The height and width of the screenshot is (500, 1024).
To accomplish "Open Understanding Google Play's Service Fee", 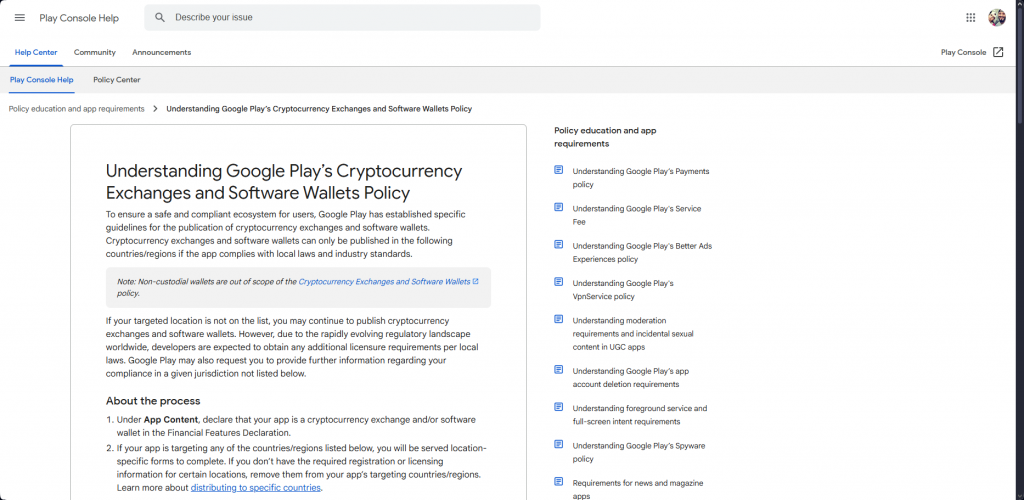I will click(637, 215).
